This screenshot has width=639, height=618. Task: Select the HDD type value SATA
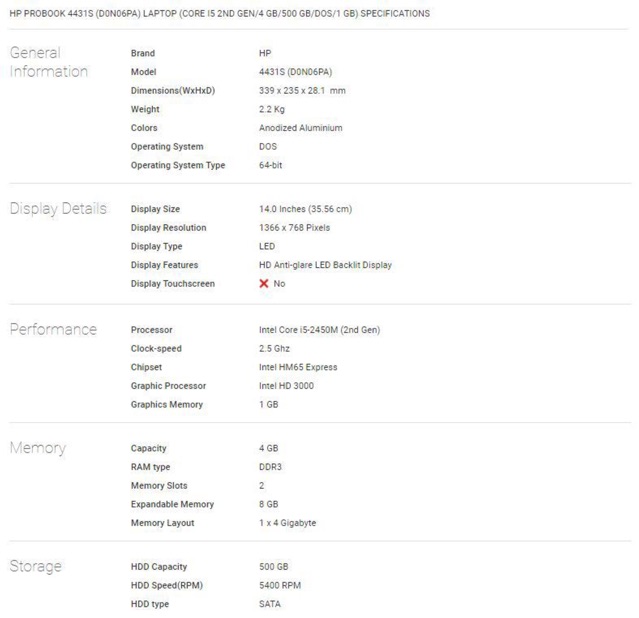coord(270,604)
